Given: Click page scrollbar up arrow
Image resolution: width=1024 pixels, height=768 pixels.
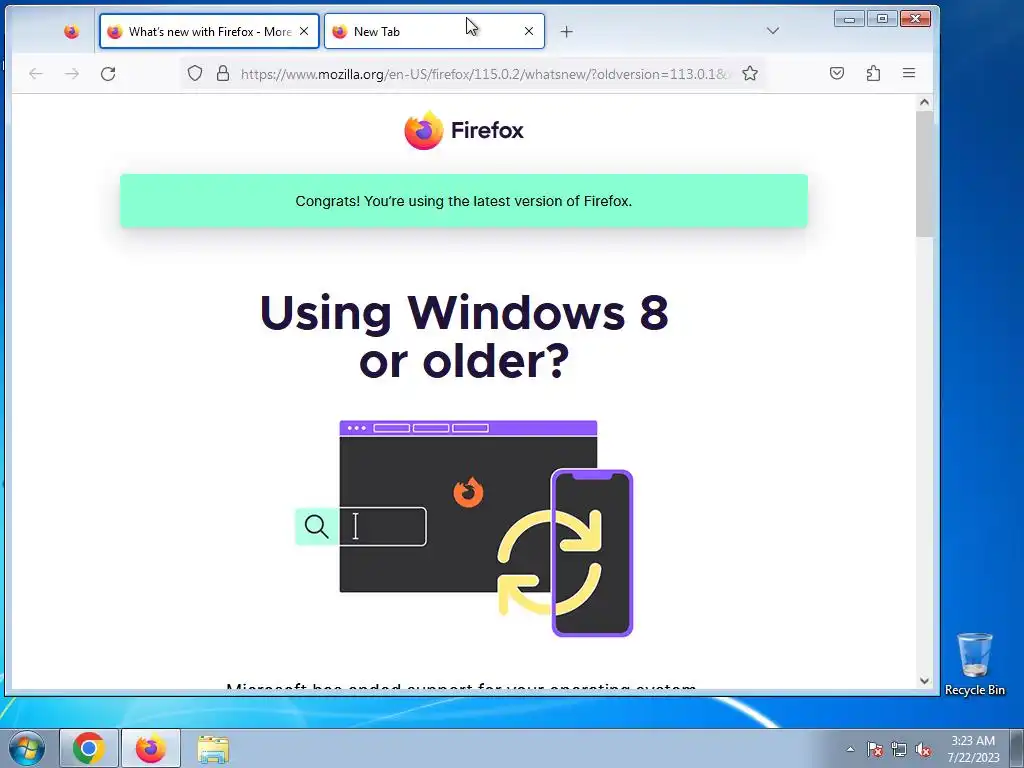Looking at the screenshot, I should 924,102.
